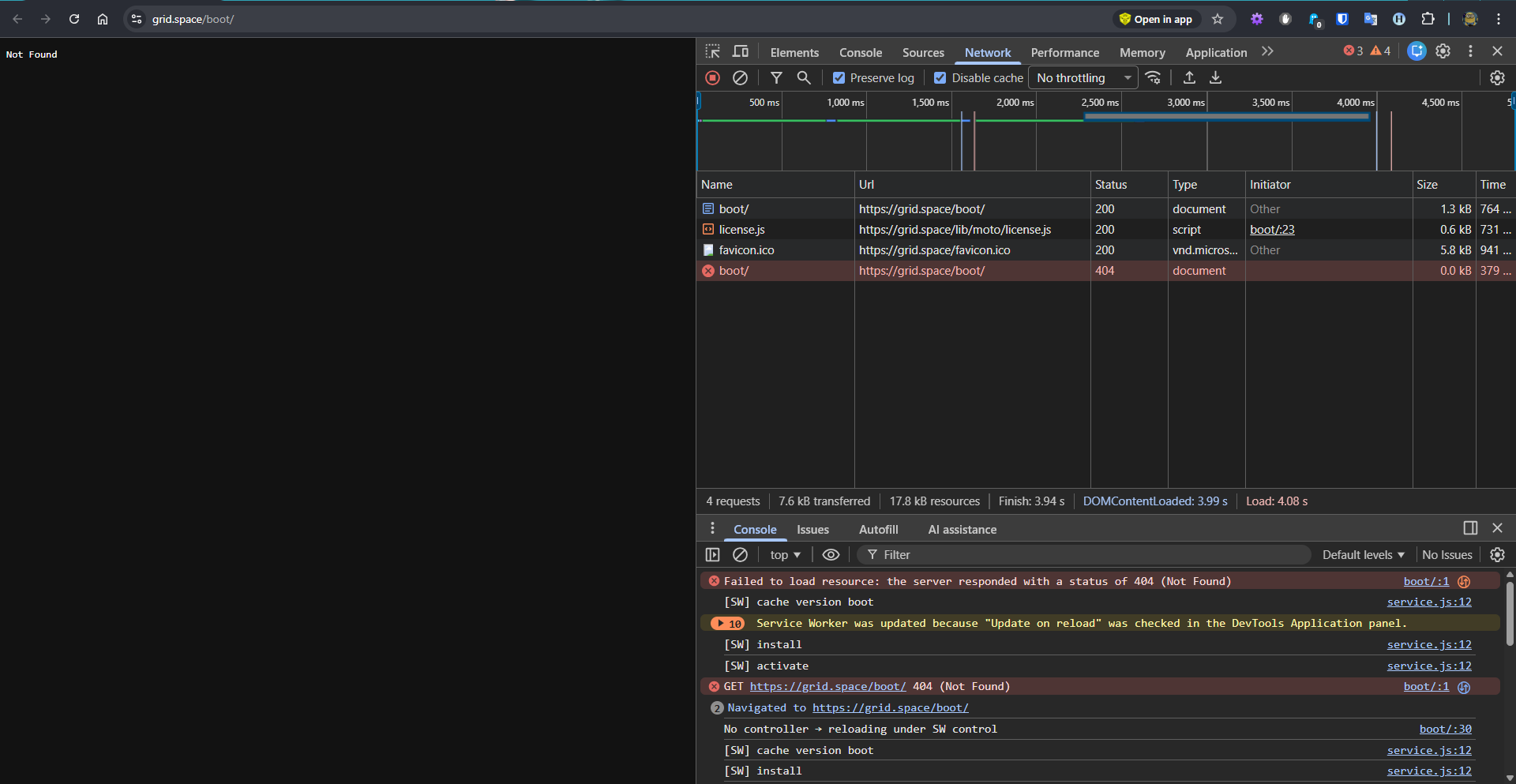Viewport: 1516px width, 784px height.
Task: Toggle the Preserve log checkbox
Action: [839, 77]
